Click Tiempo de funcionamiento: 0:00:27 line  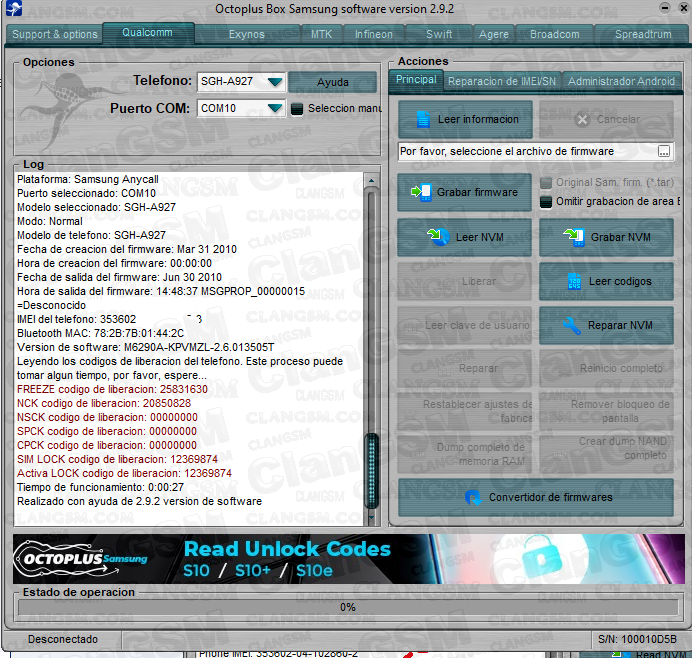(100, 488)
